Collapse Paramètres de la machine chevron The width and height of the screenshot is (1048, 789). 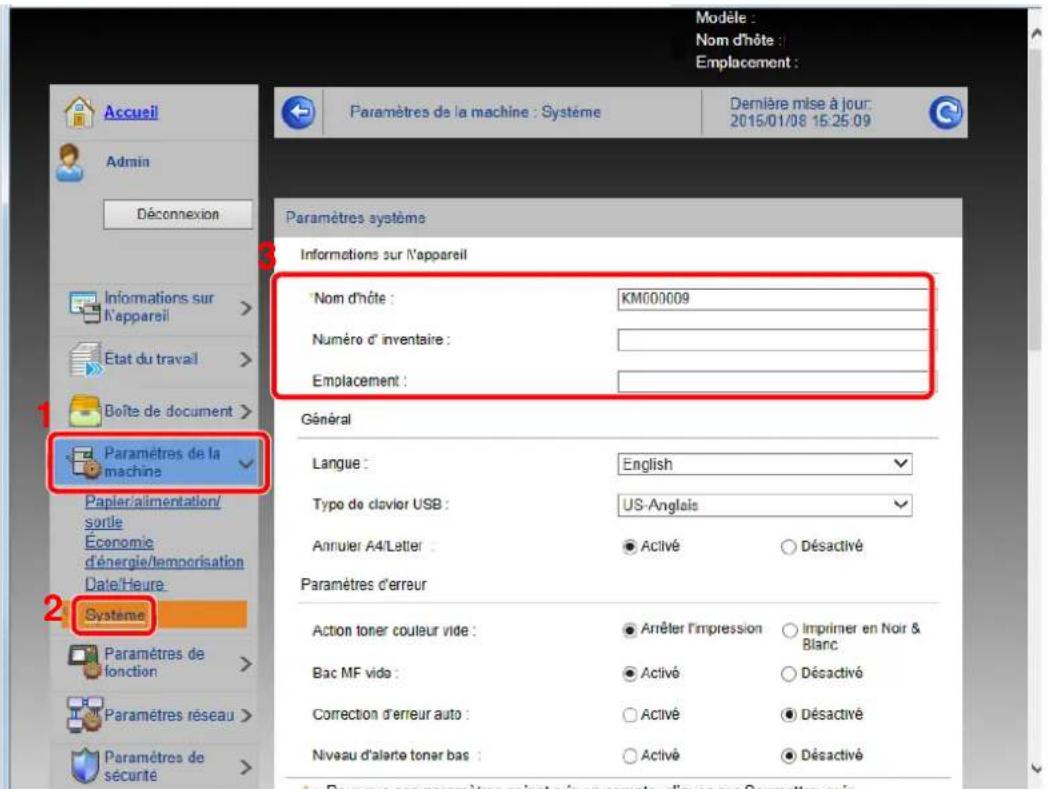(246, 463)
